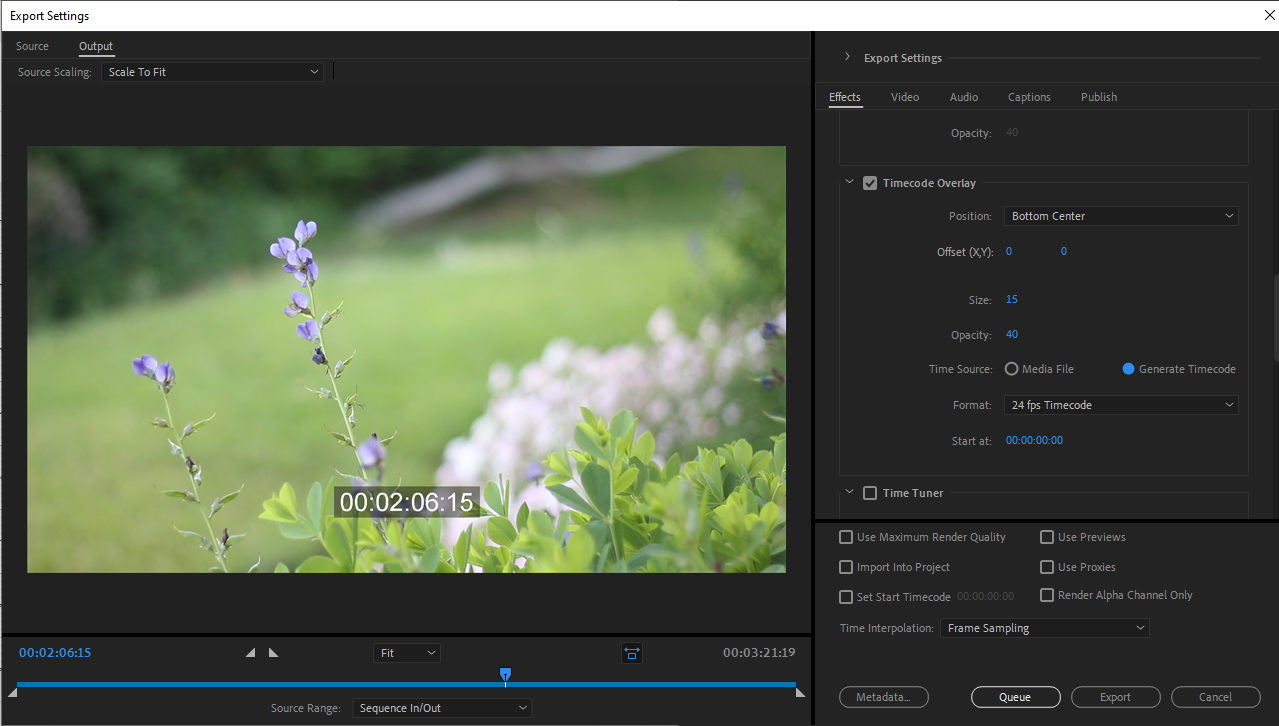Viewport: 1279px width, 726px height.
Task: Edit the timecode overlay Size value
Action: pyautogui.click(x=1011, y=299)
